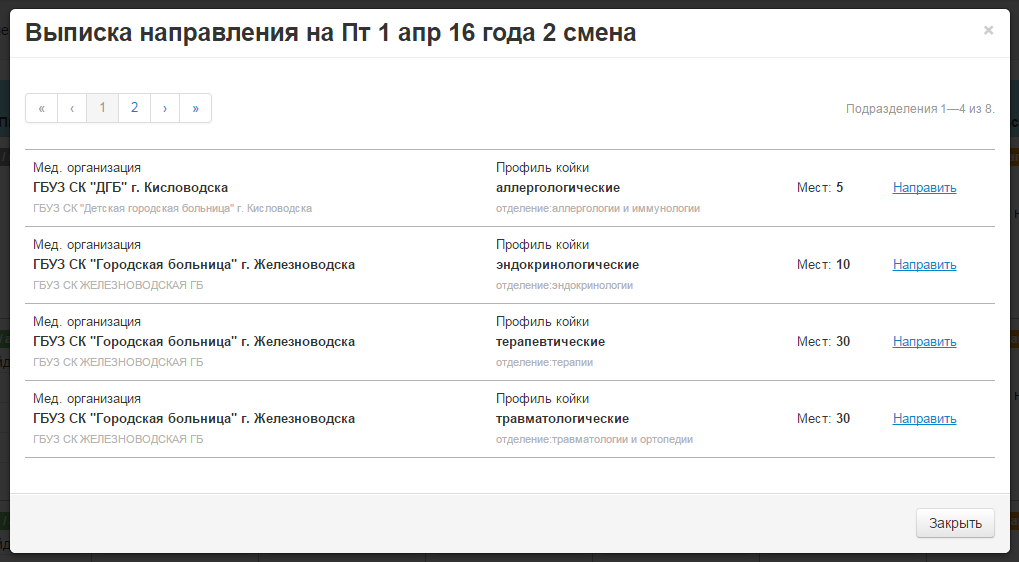Click Железноводска hospital name in травматологические row
Image resolution: width=1019 pixels, height=562 pixels.
194,418
